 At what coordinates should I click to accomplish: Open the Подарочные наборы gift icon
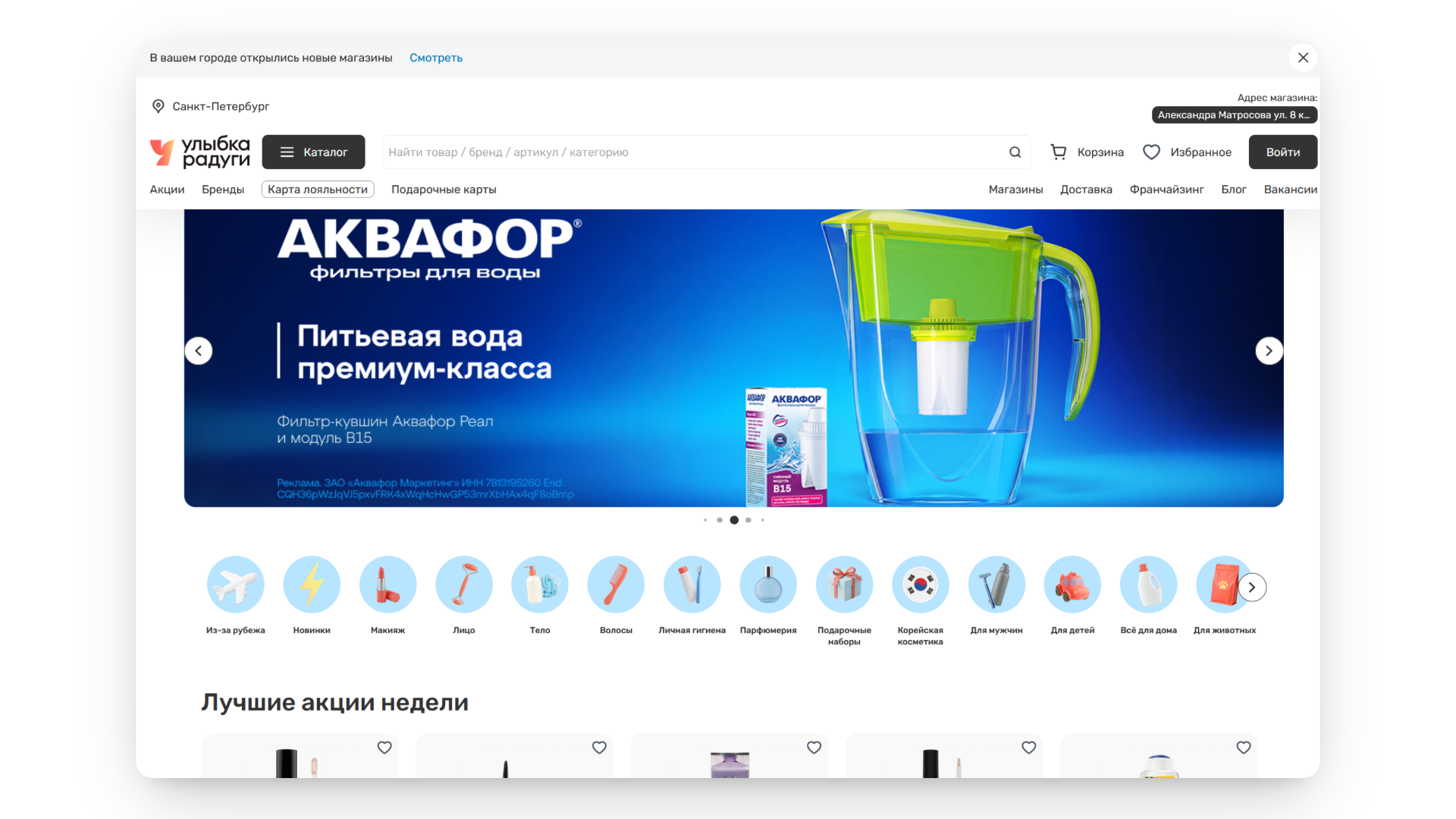(x=844, y=585)
